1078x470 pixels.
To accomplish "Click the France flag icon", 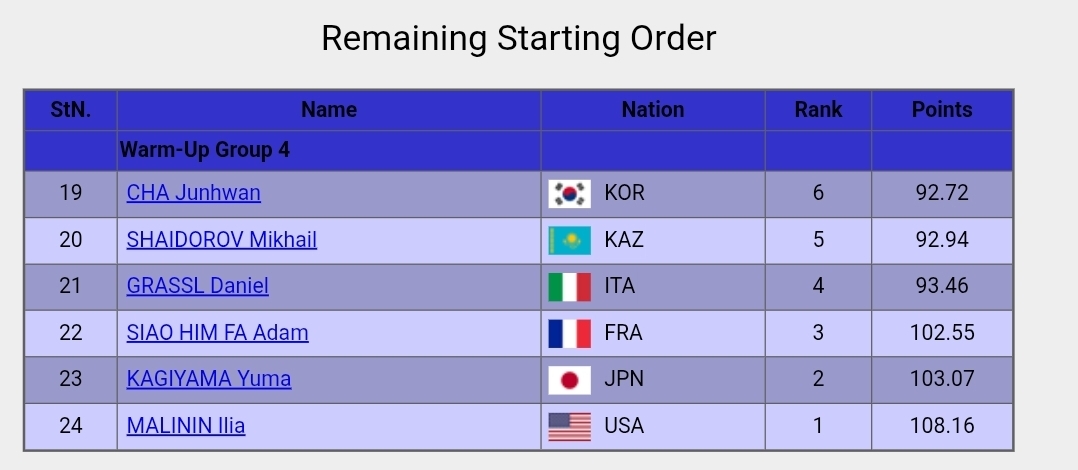I will click(569, 333).
